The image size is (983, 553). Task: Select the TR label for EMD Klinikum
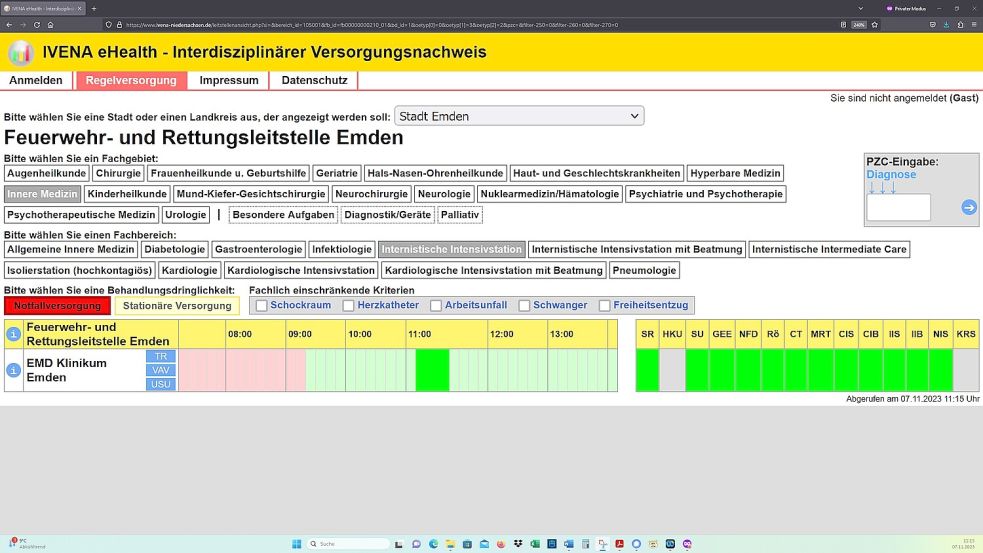pos(160,356)
